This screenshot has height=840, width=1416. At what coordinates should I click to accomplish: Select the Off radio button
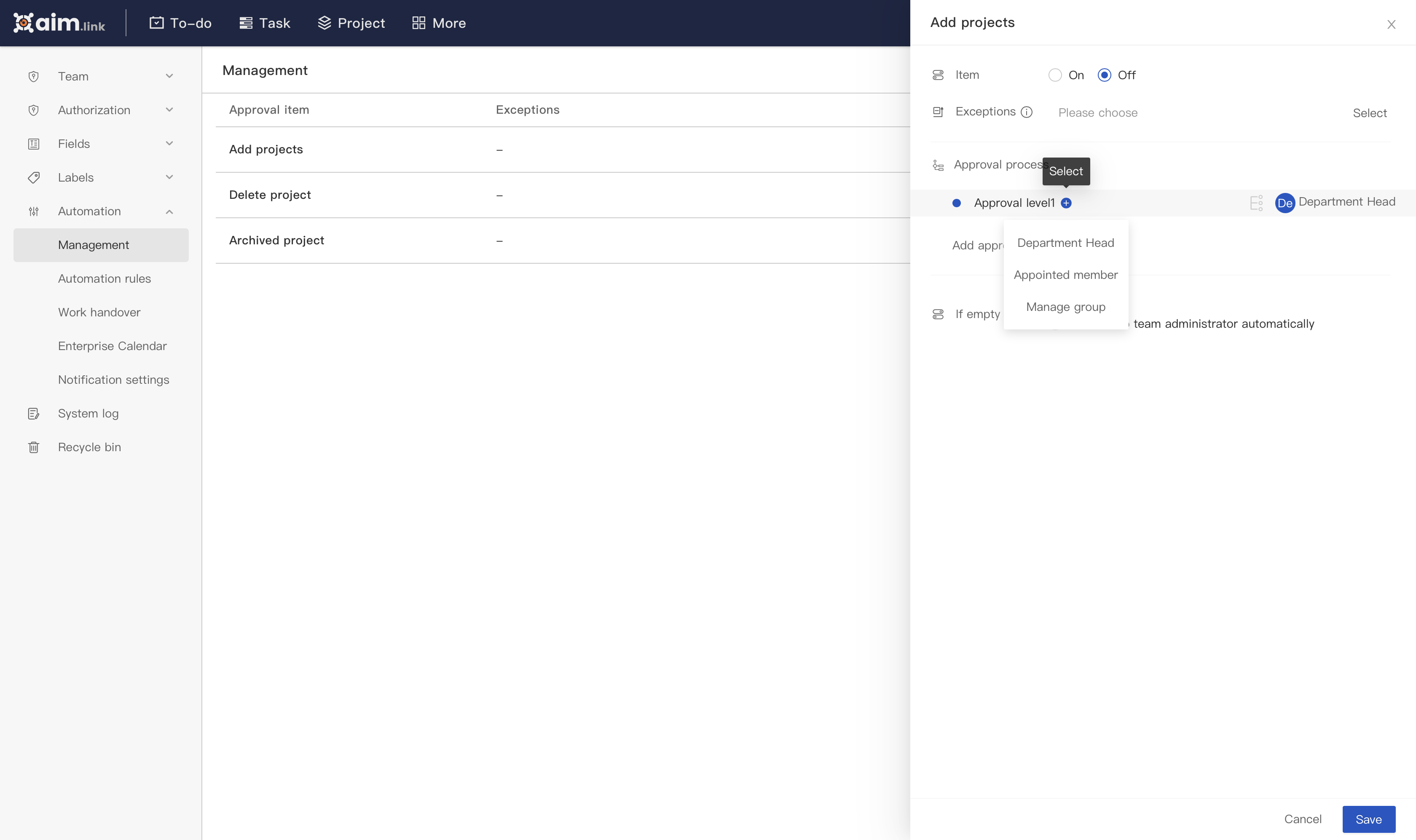click(x=1104, y=75)
